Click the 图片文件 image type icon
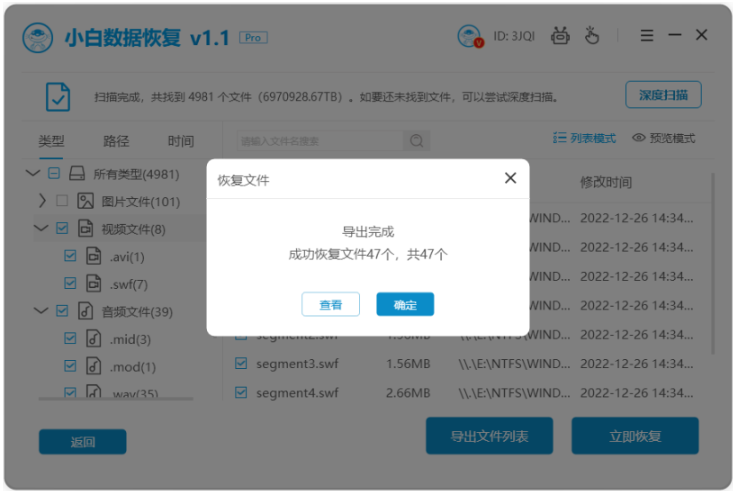 (86, 201)
